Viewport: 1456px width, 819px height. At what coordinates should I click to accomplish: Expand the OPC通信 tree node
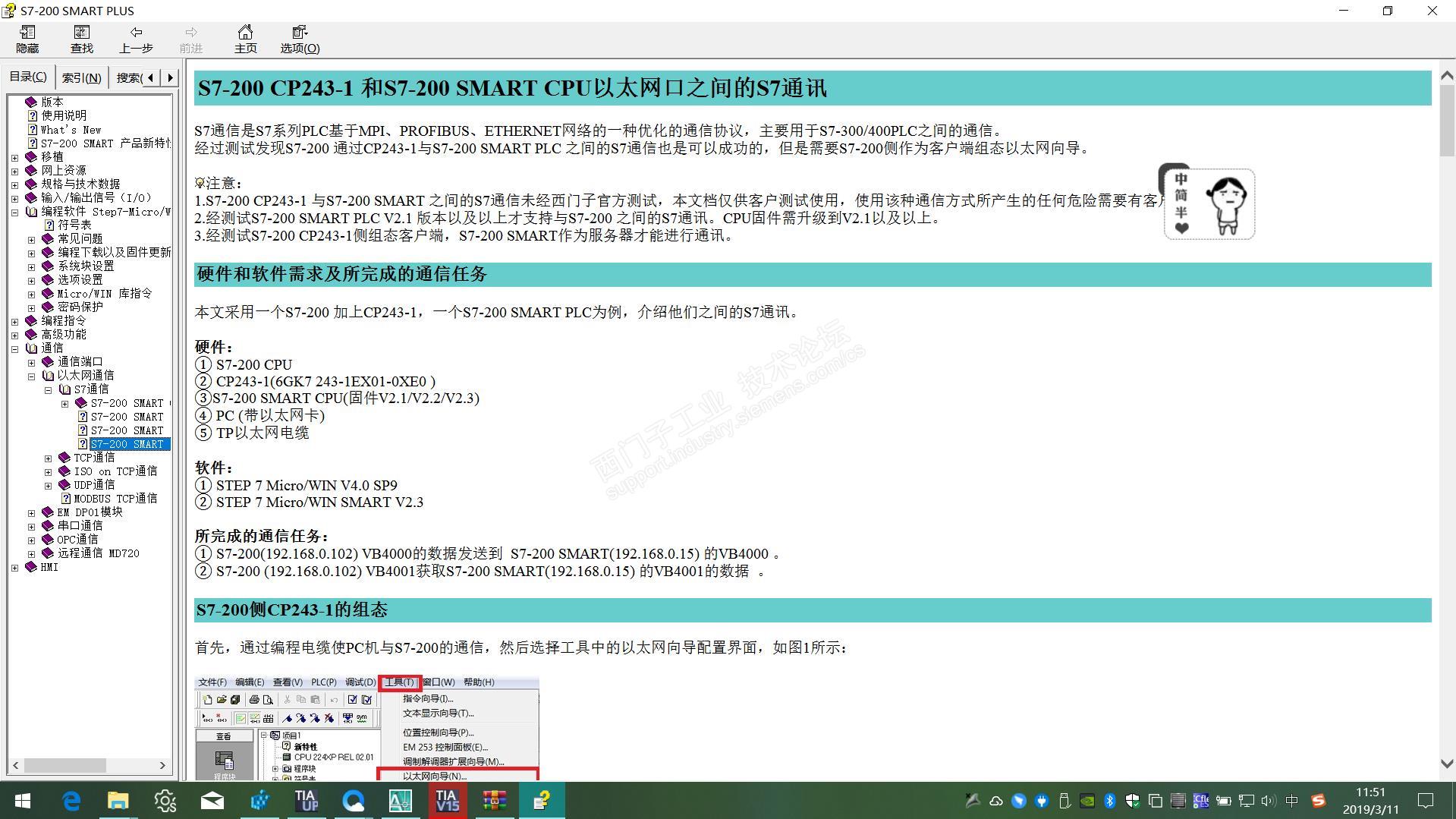click(x=31, y=540)
